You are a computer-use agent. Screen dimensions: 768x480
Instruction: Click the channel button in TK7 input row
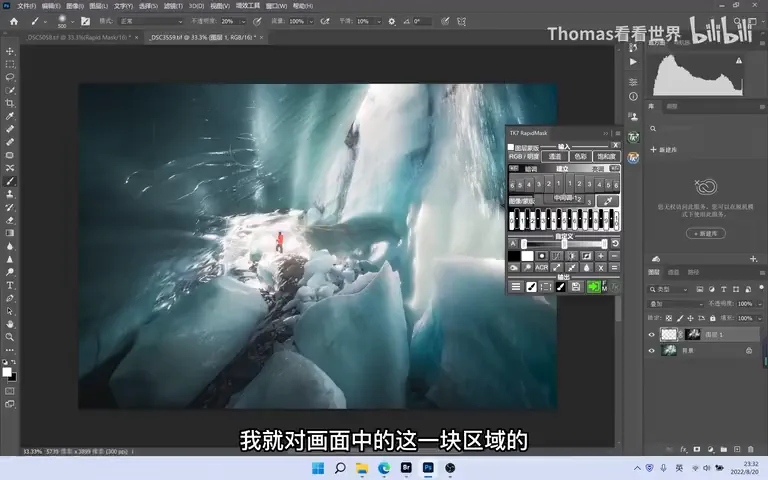coord(555,157)
